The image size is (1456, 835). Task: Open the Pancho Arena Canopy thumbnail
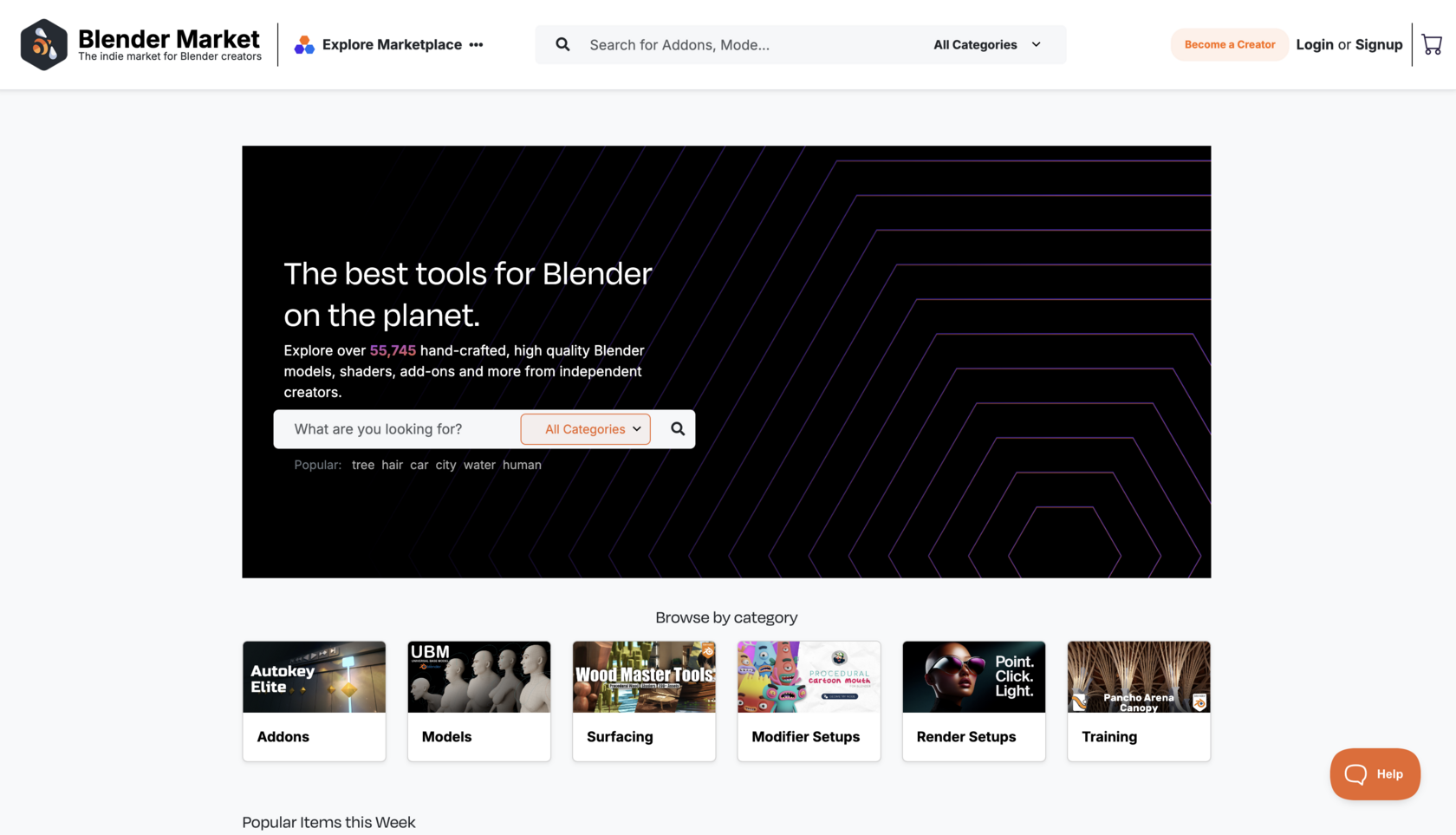tap(1139, 677)
